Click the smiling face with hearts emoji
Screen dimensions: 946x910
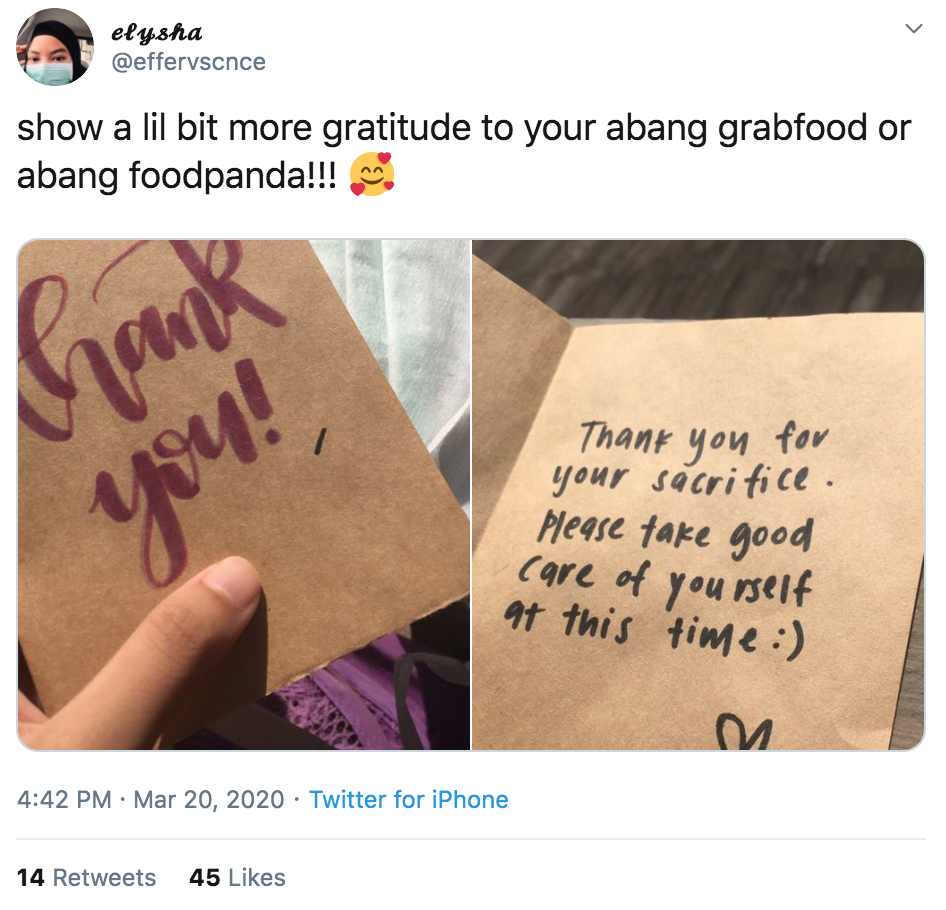coord(372,174)
